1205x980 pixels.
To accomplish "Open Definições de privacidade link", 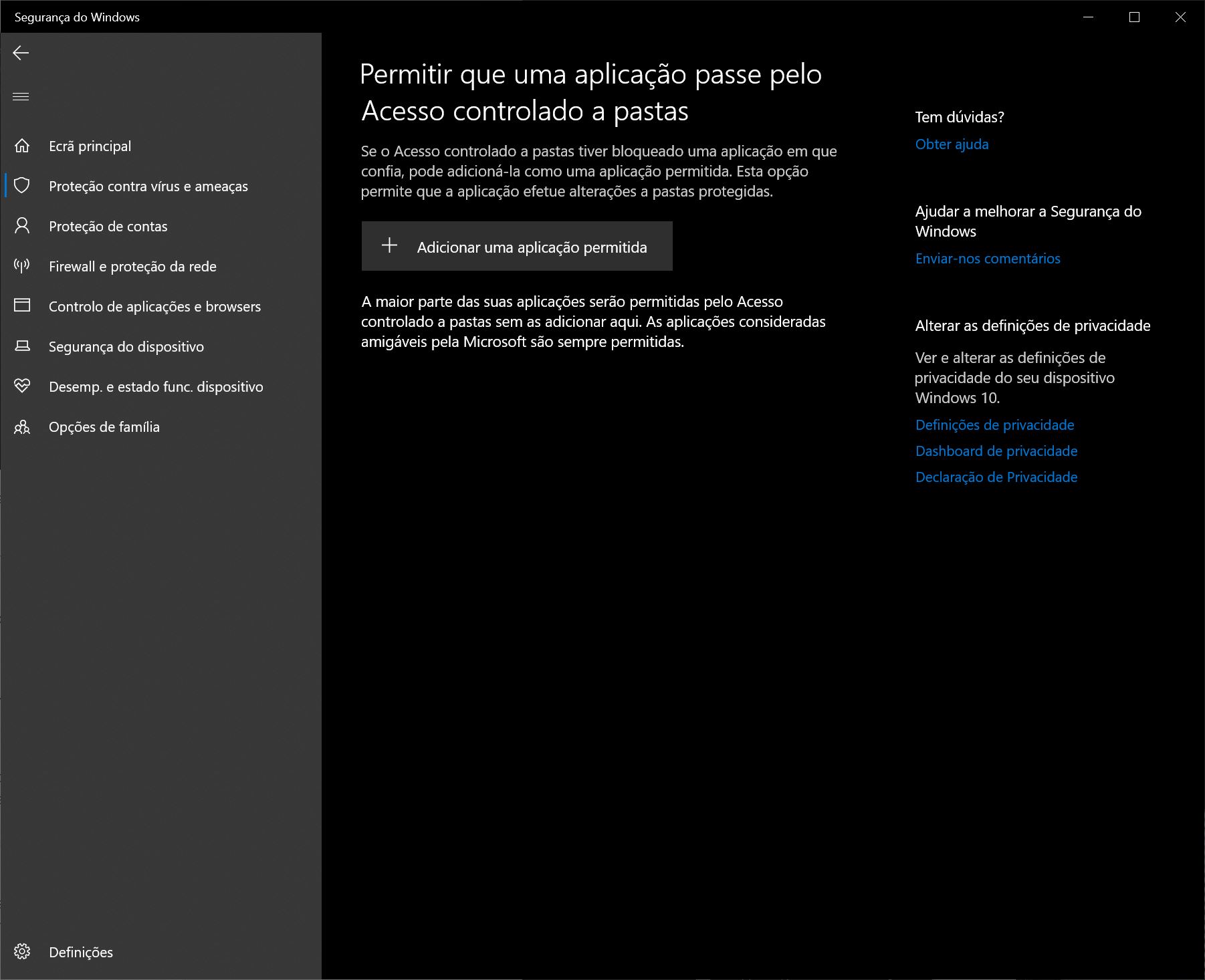I will click(994, 425).
